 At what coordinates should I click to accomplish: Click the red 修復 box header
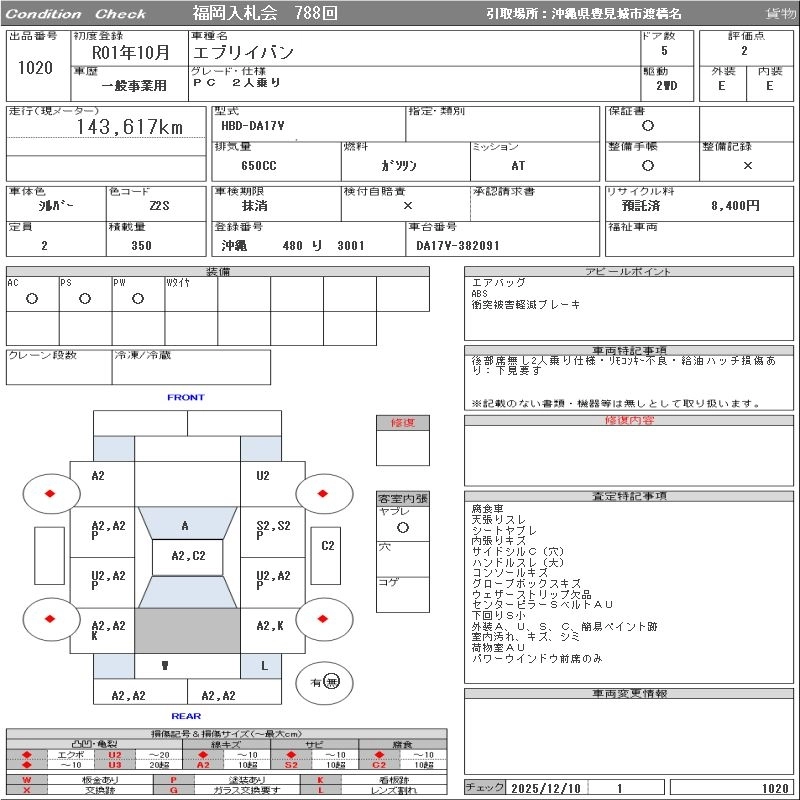click(x=403, y=422)
